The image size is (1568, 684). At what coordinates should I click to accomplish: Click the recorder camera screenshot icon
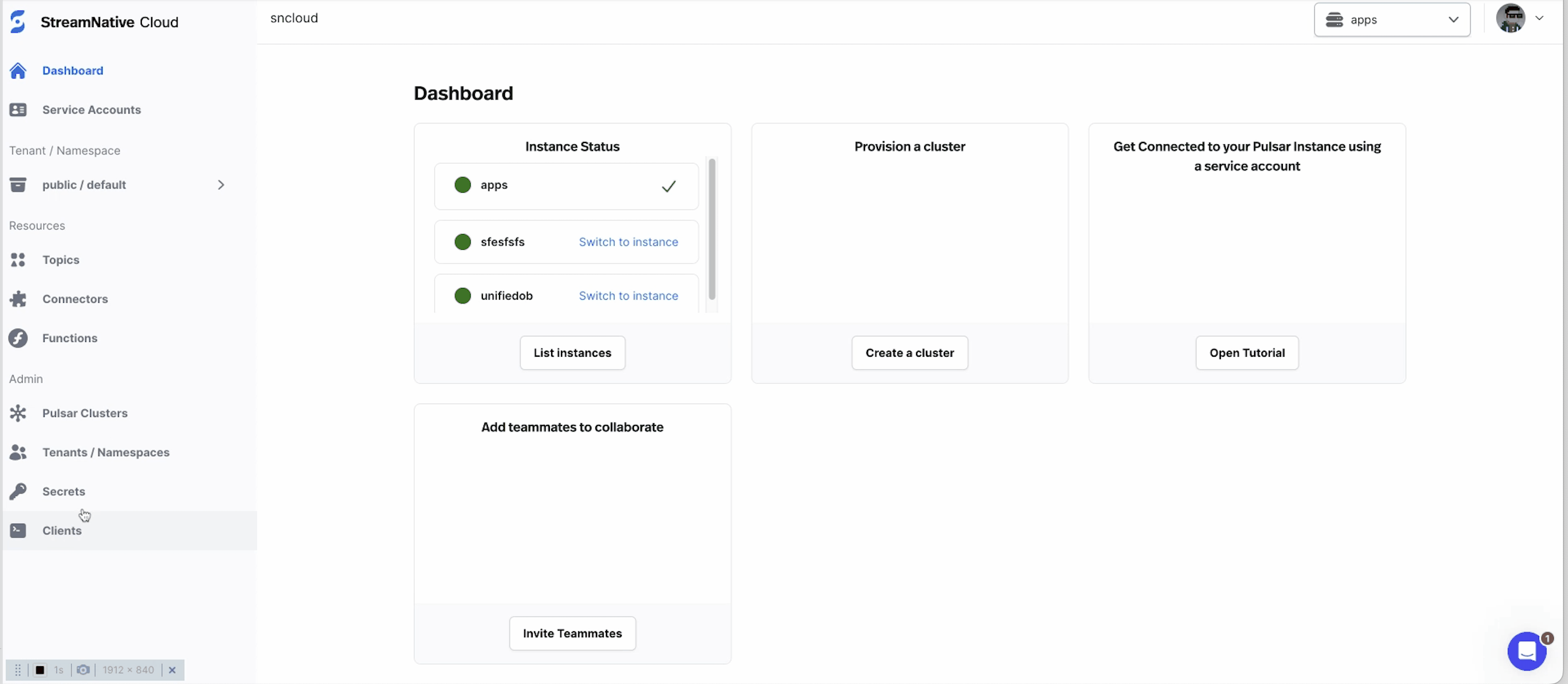tap(83, 670)
